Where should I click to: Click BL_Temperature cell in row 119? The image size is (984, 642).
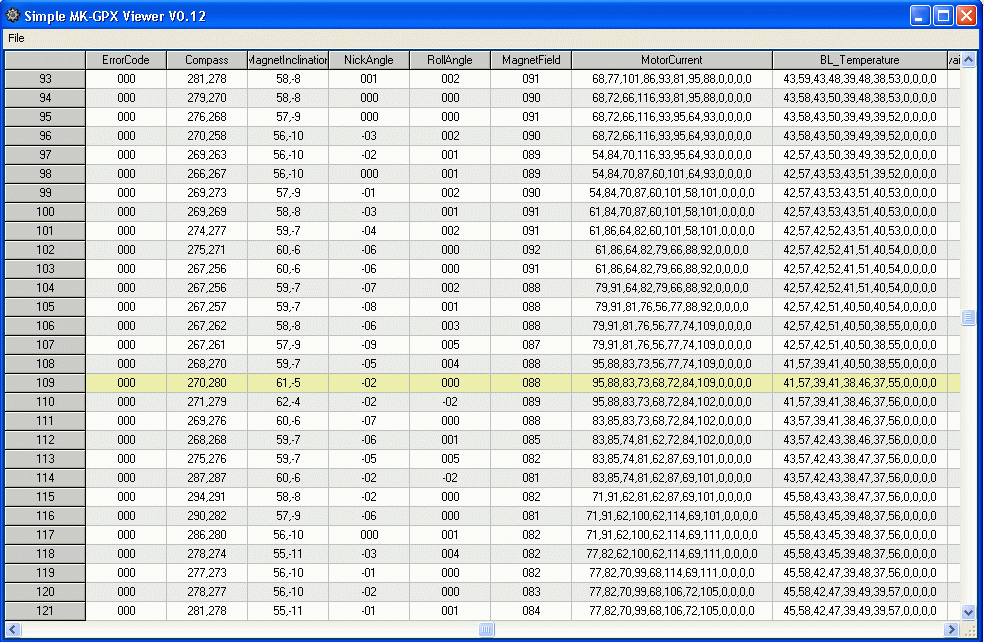pyautogui.click(x=860, y=573)
